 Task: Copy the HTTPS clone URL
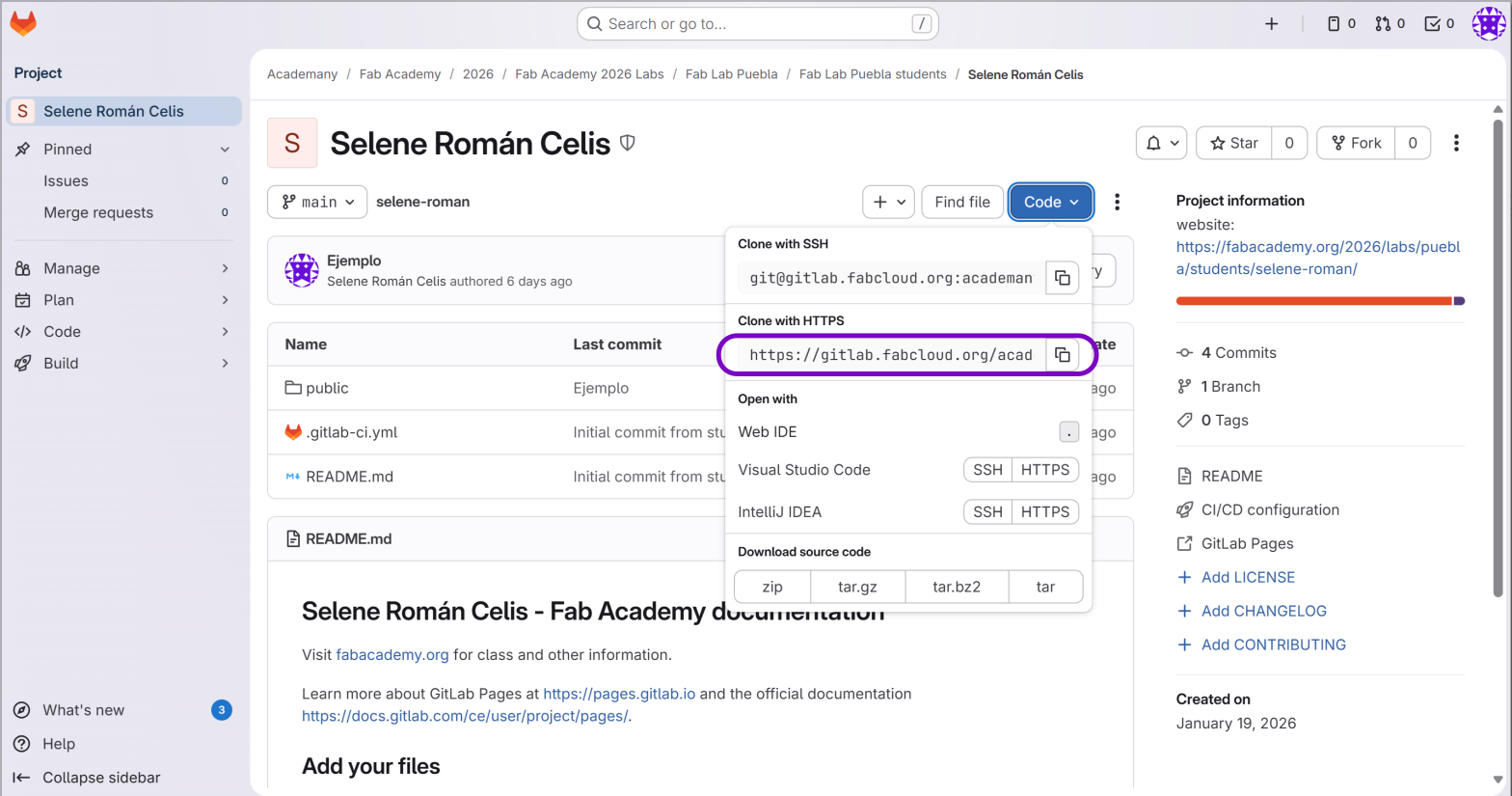point(1062,355)
